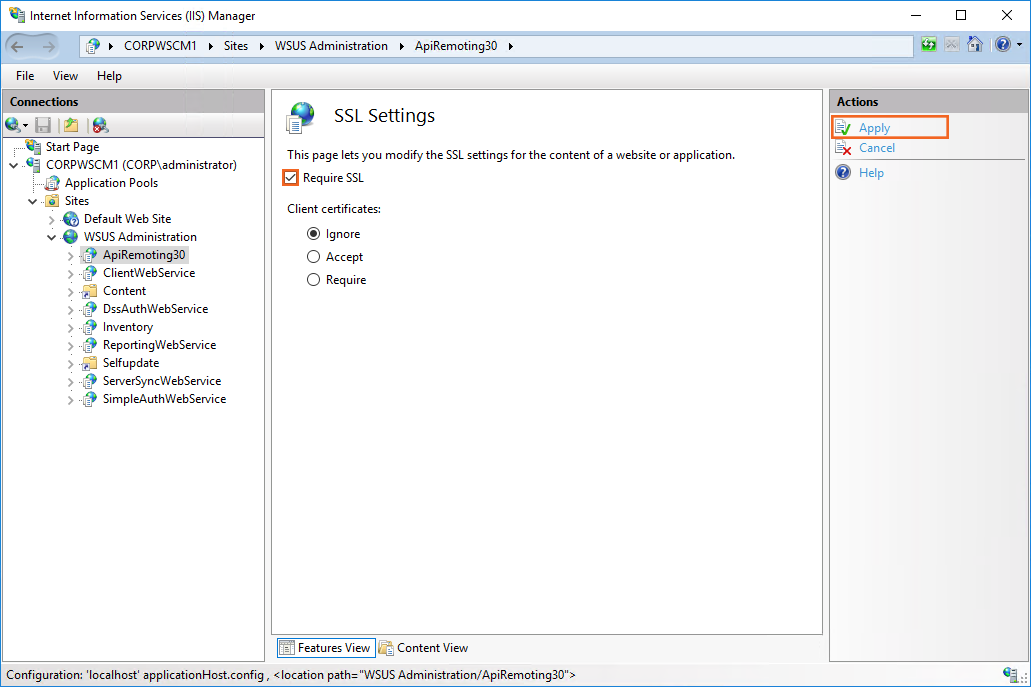The width and height of the screenshot is (1031, 687).
Task: Click the Stop icon beside the Refresh icon
Action: click(x=952, y=45)
